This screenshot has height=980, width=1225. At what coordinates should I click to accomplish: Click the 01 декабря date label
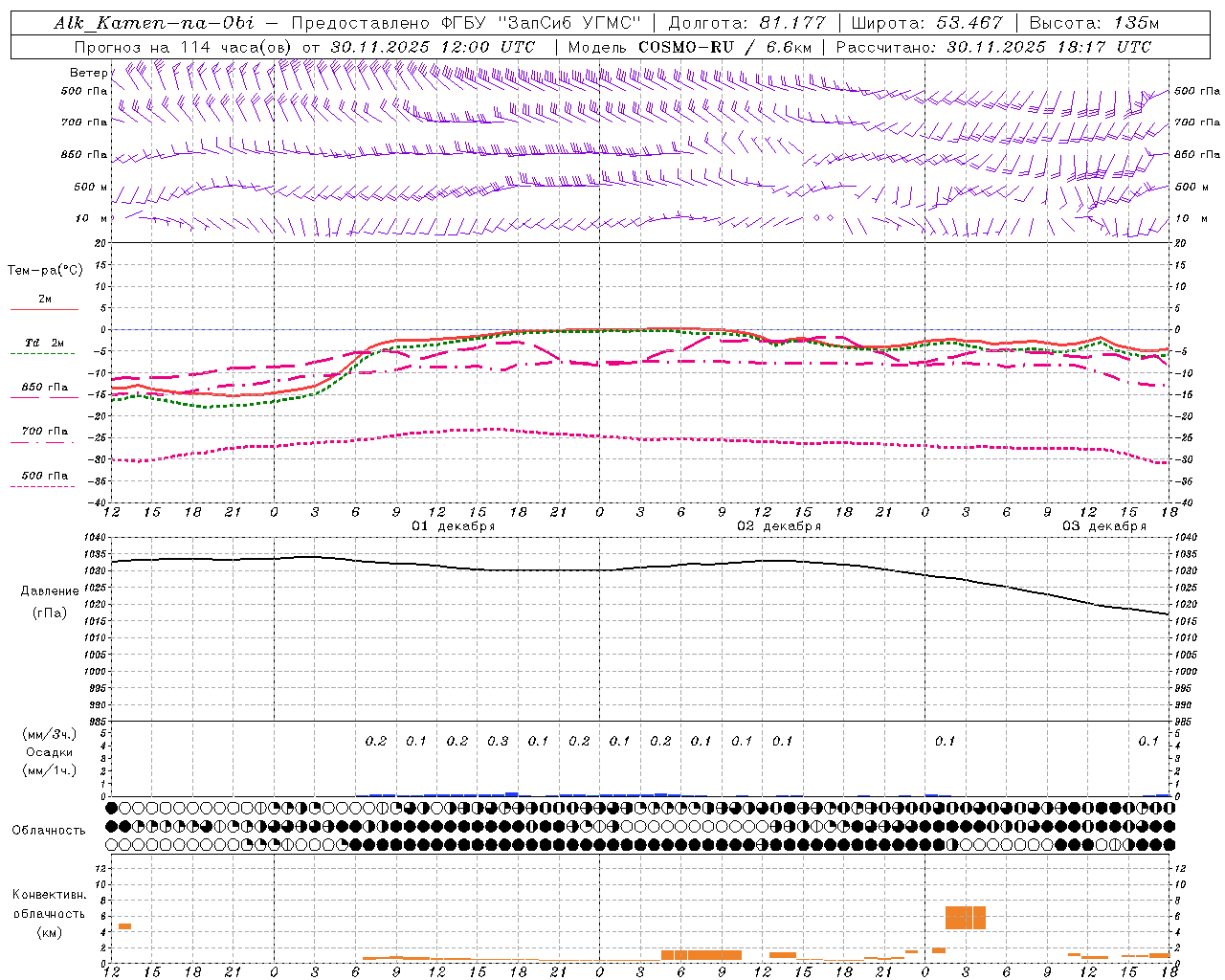tap(454, 526)
